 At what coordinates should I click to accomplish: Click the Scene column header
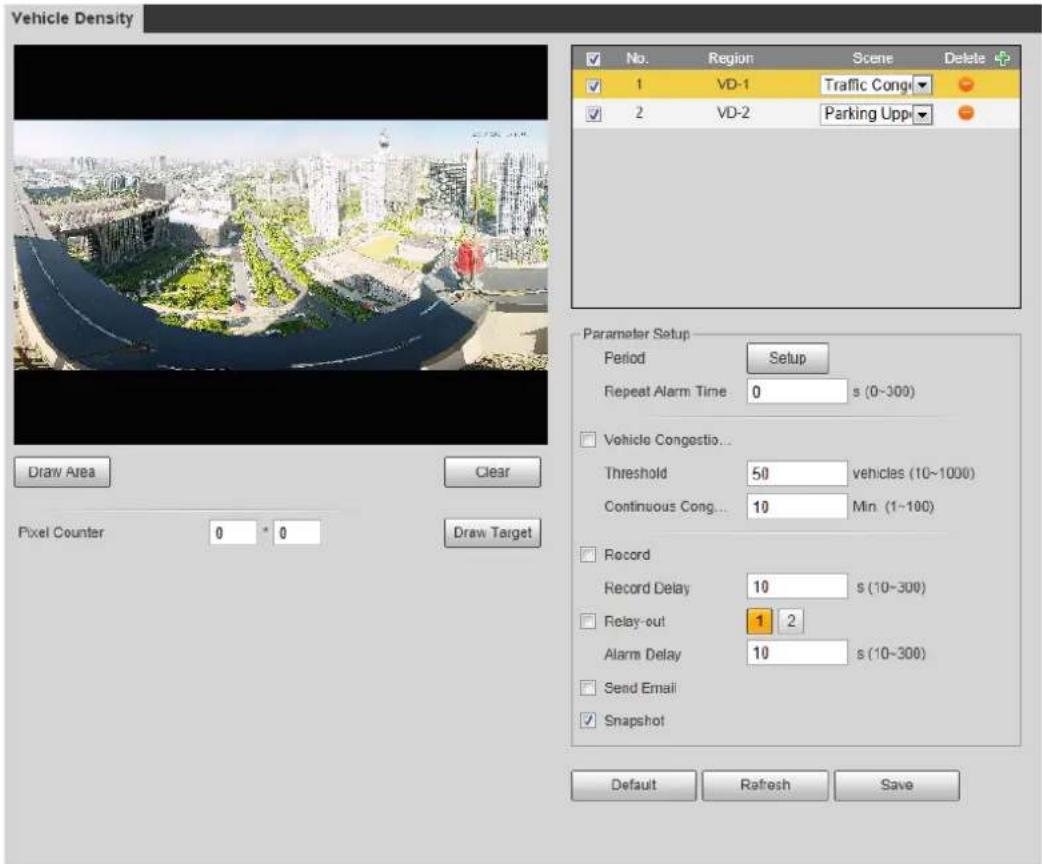[873, 58]
